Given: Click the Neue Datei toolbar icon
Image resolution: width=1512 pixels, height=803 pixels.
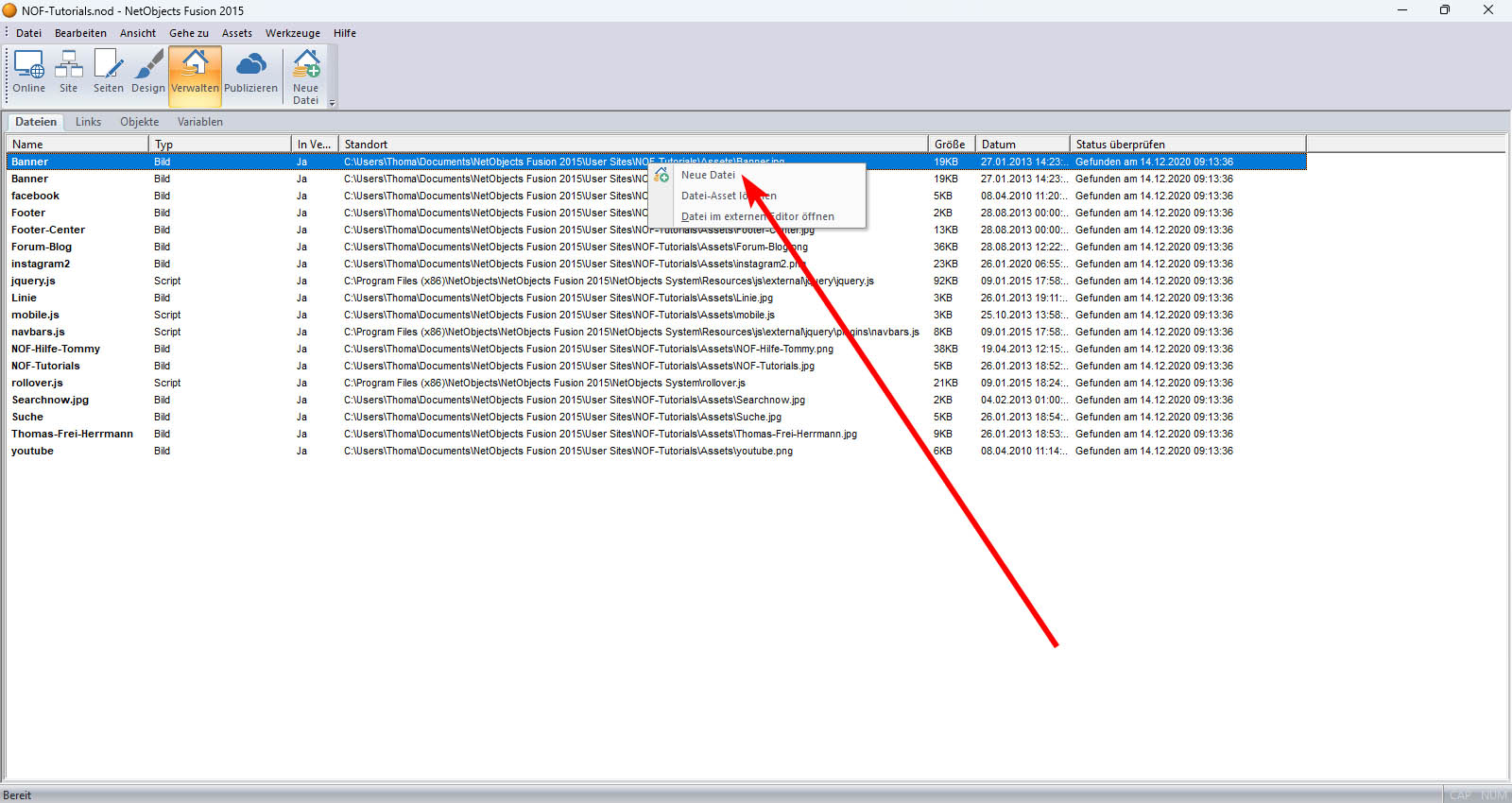Looking at the screenshot, I should click(305, 76).
